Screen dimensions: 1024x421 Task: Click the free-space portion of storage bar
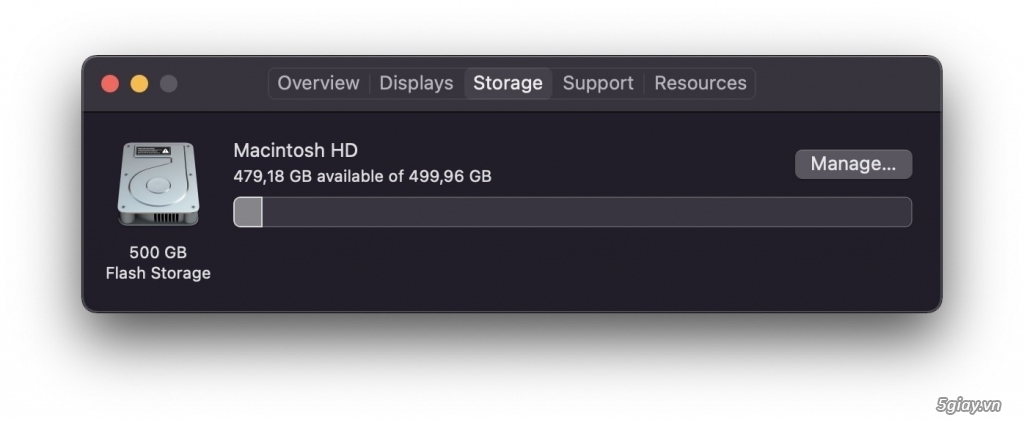586,212
